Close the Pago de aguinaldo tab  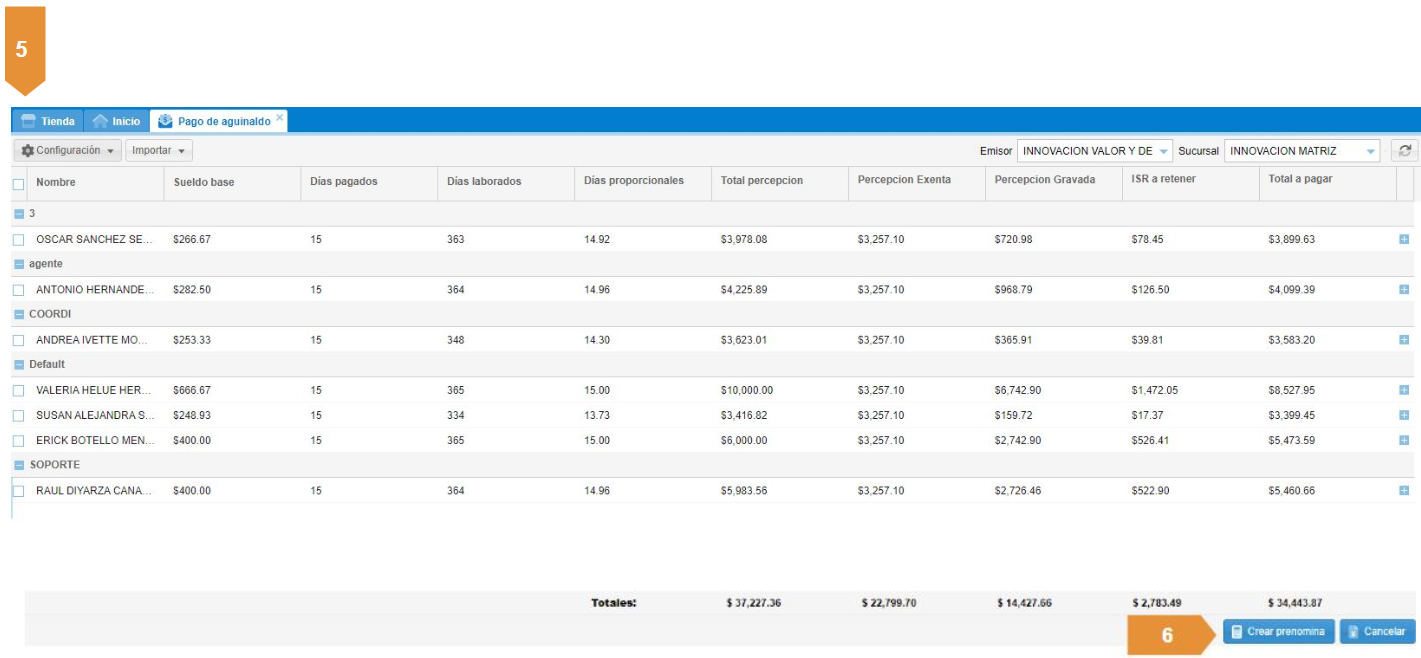280,118
